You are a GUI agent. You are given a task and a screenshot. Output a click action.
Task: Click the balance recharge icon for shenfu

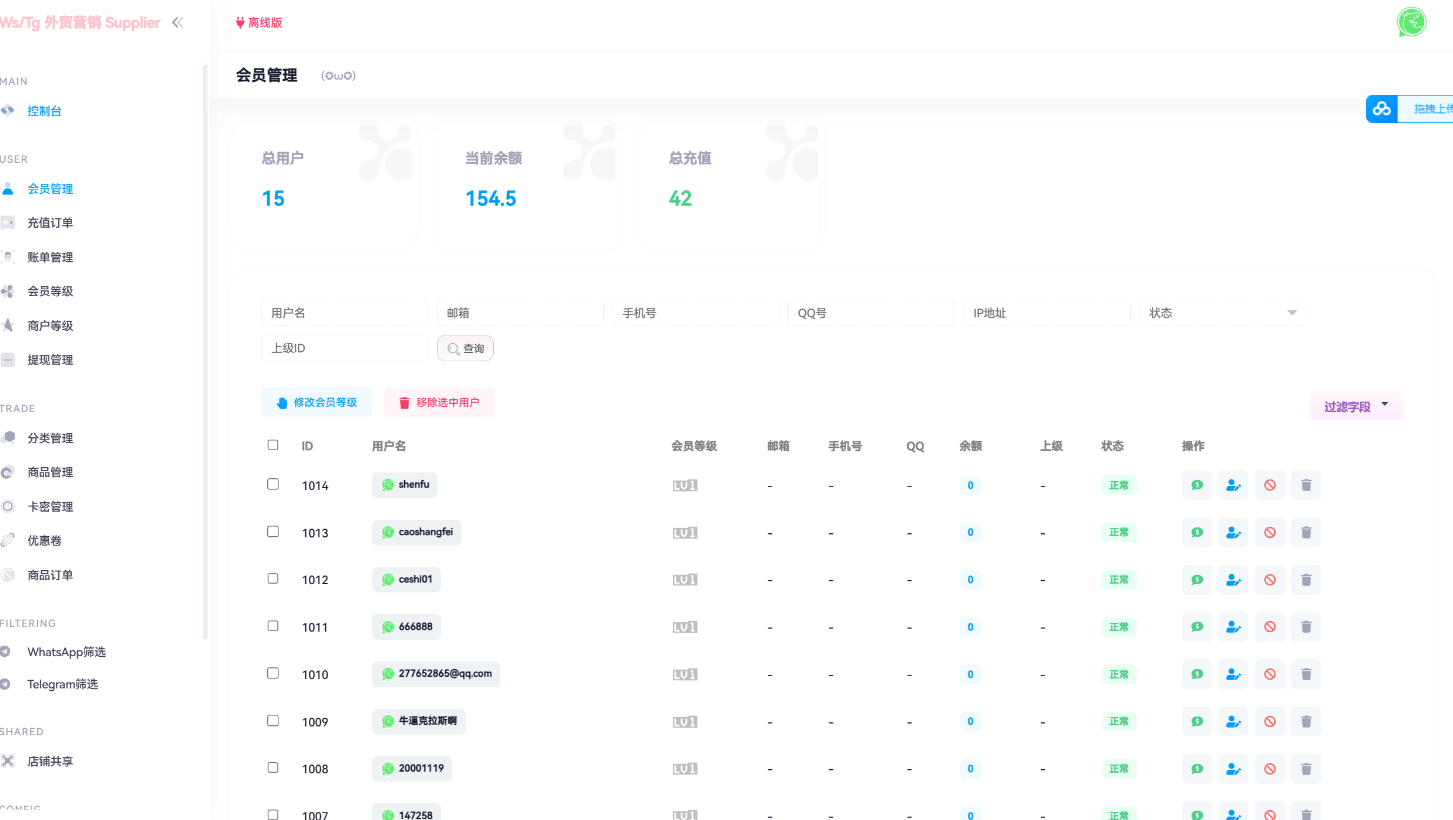pos(1197,485)
